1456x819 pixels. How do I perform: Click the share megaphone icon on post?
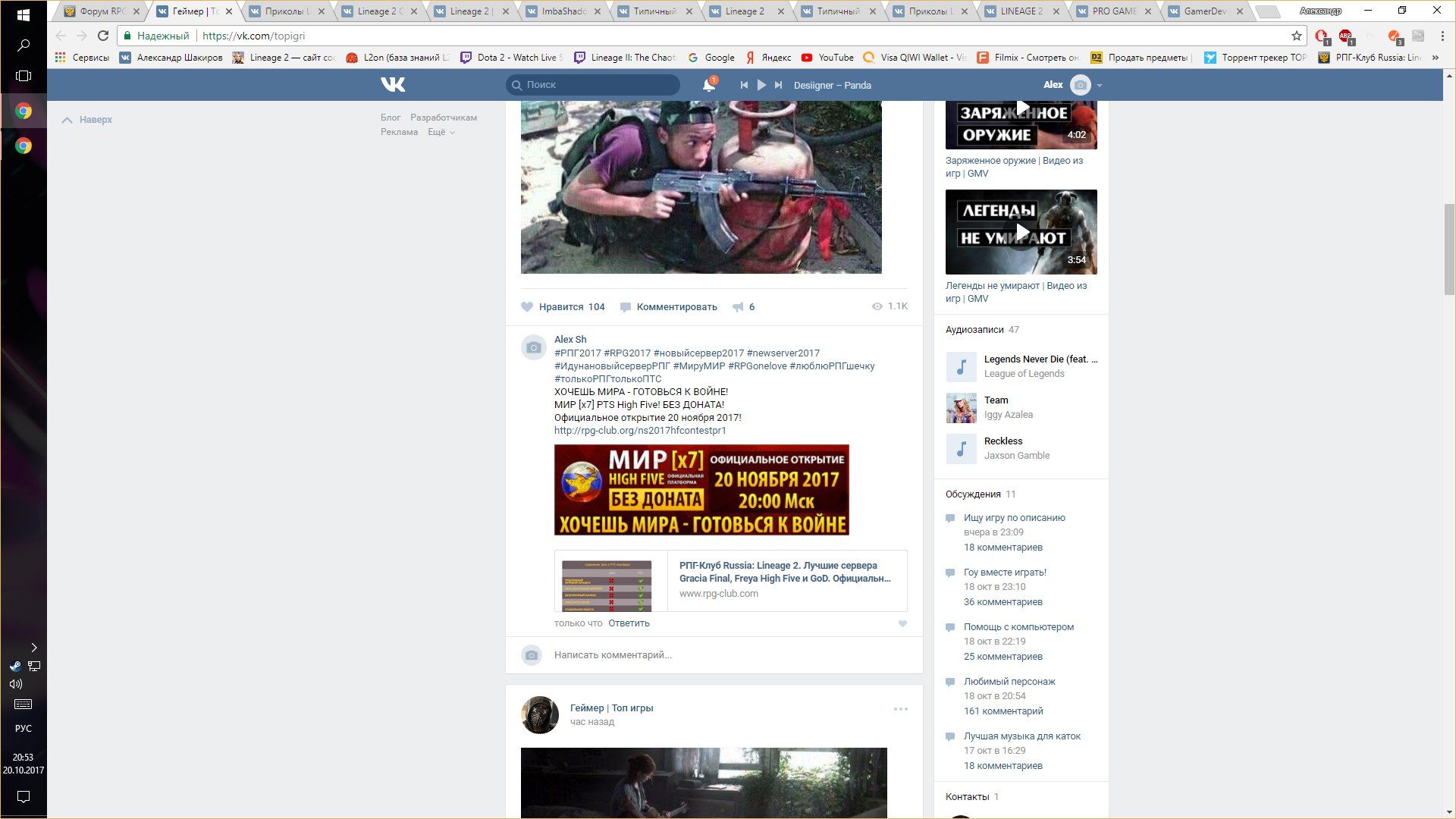(738, 307)
